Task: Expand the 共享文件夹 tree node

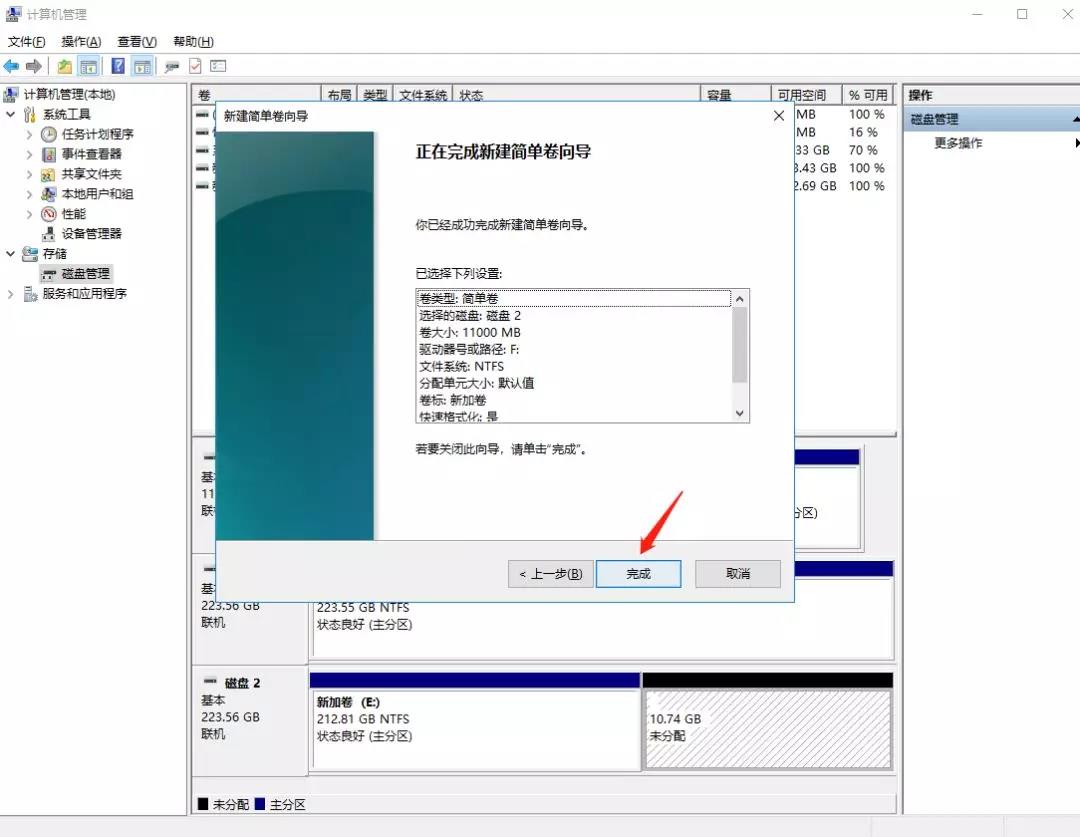Action: 28,174
